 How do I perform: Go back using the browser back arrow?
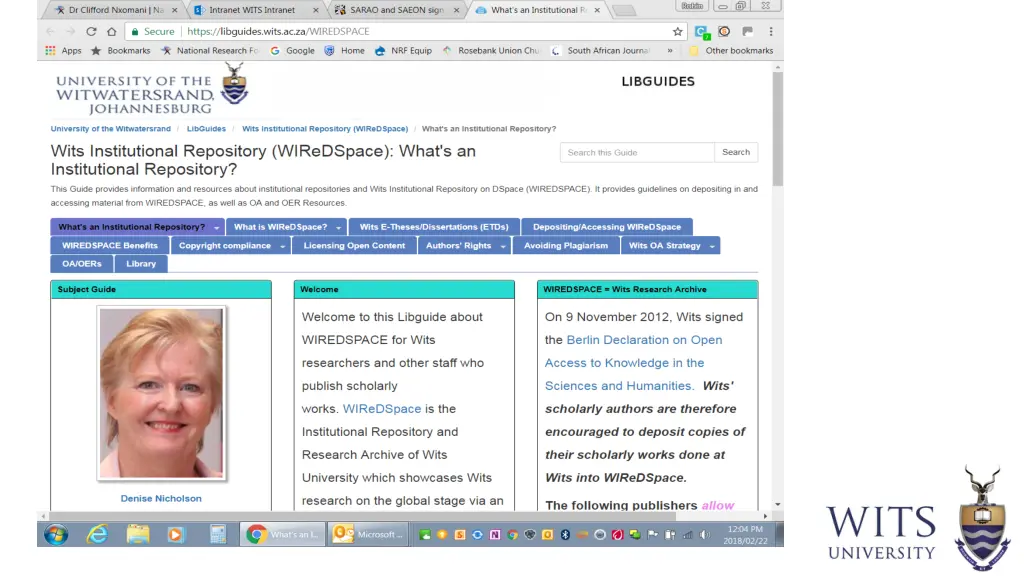[50, 31]
